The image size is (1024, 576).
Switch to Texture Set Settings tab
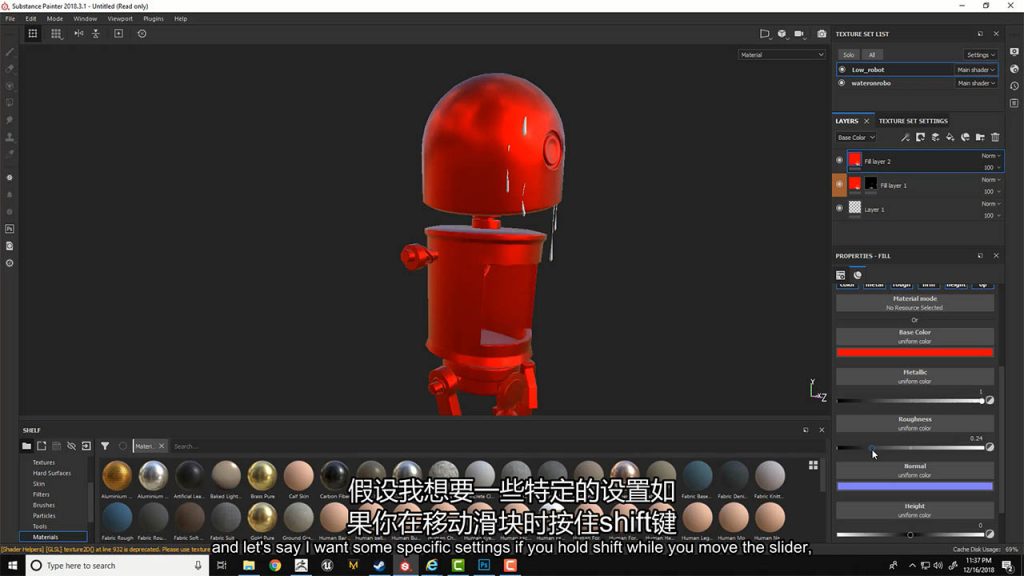pos(912,121)
